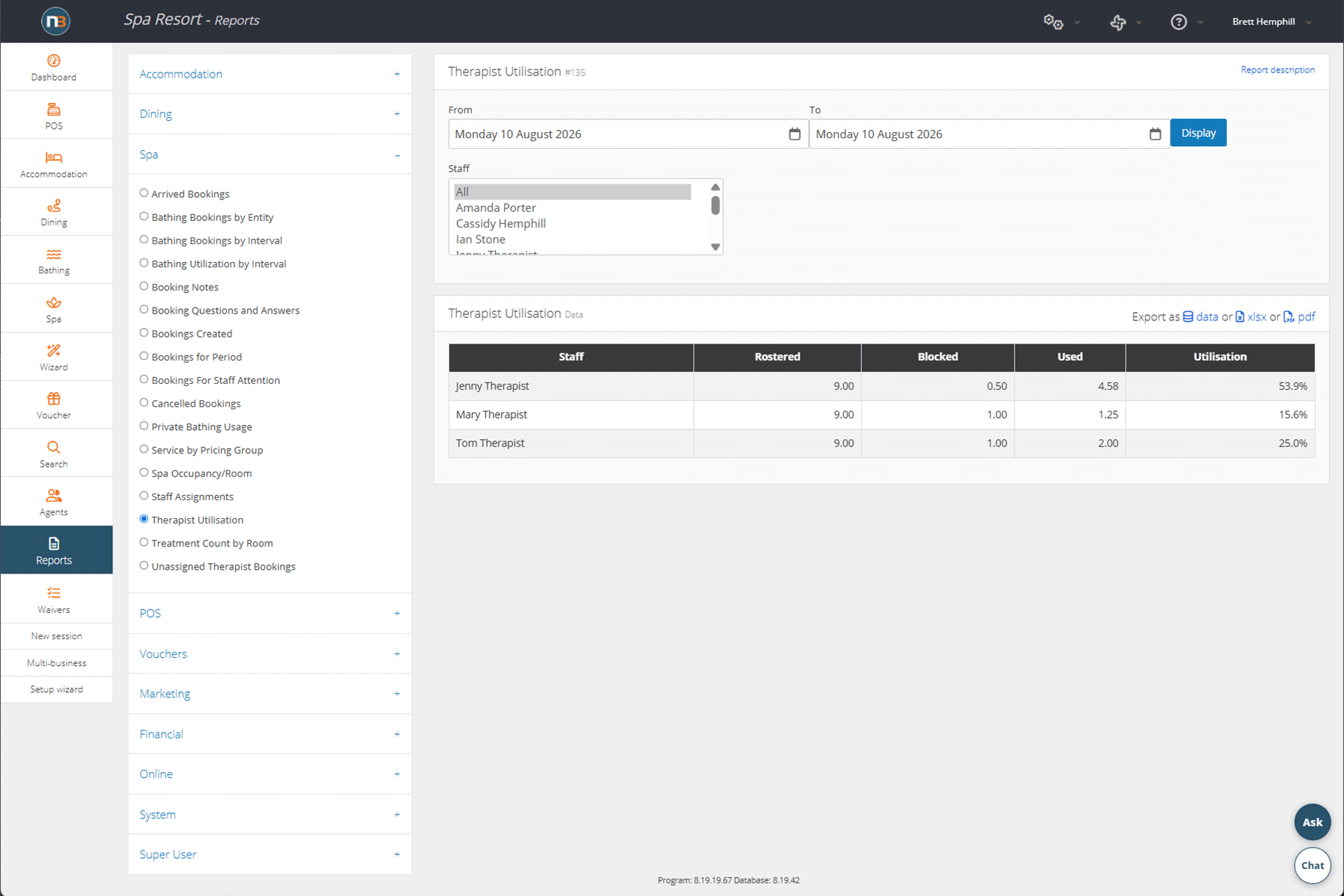1344x896 pixels.
Task: Open the To date calendar icon
Action: point(1155,134)
